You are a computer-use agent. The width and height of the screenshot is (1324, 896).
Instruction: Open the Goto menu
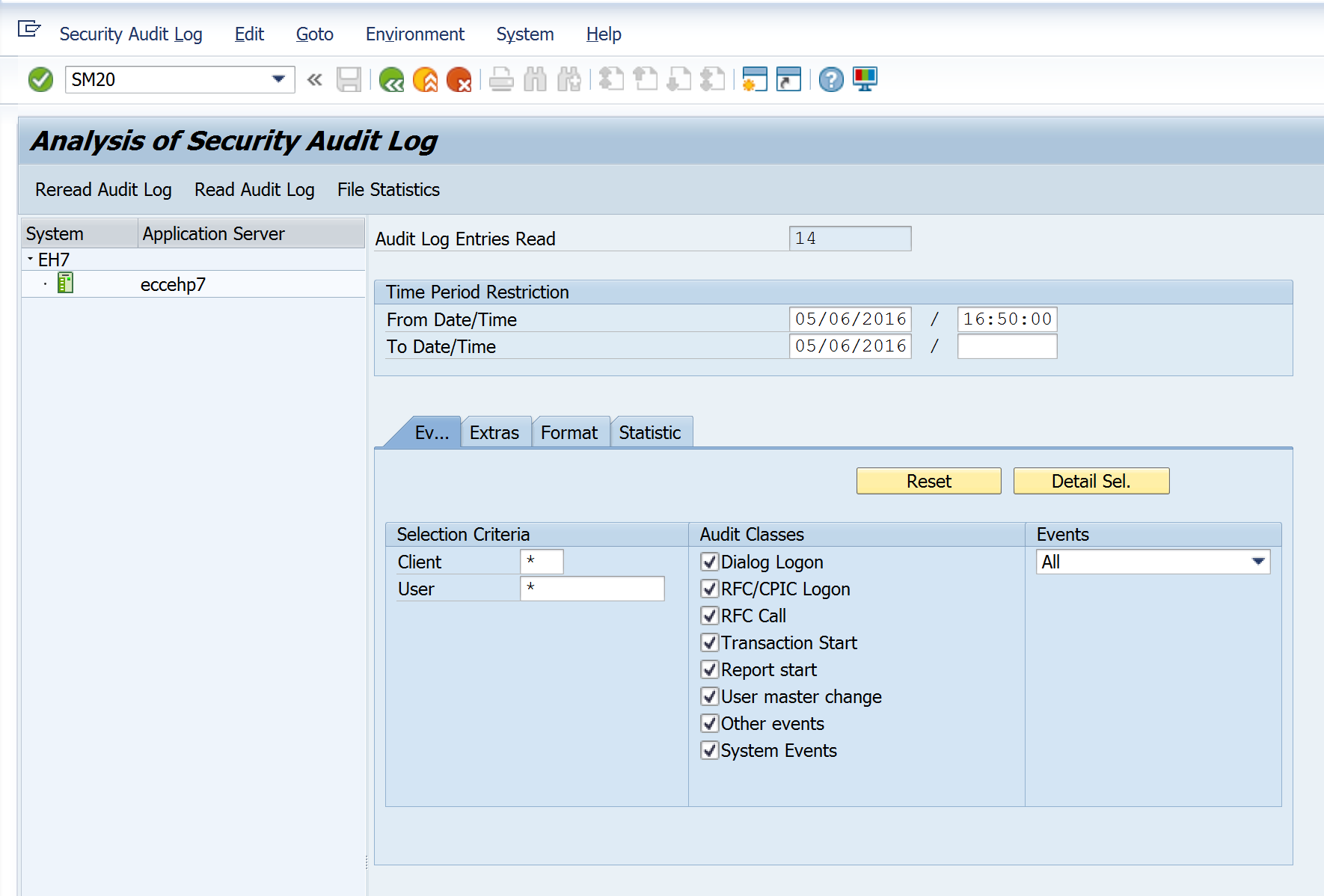click(x=315, y=34)
